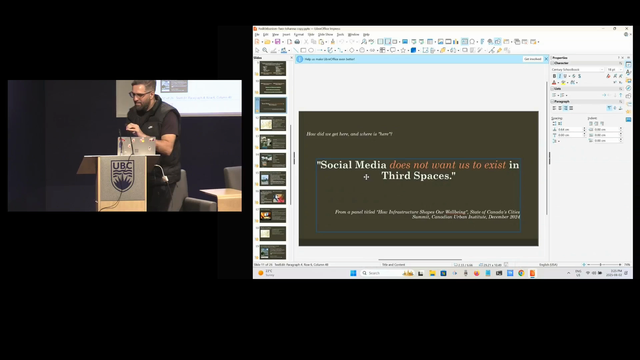Image resolution: width=640 pixels, height=360 pixels.
Task: Open the Slide Show menu
Action: [x=325, y=35]
